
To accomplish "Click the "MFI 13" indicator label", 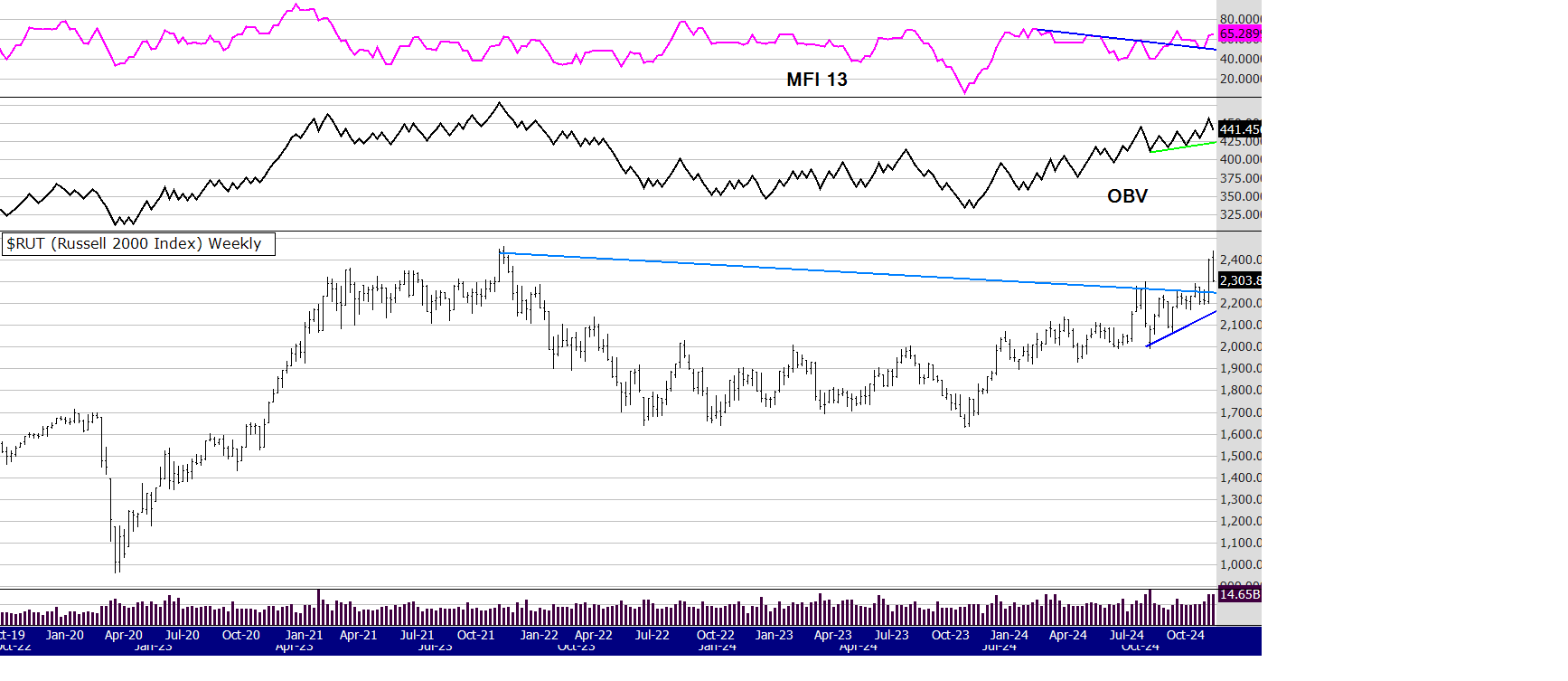I will (x=817, y=80).
